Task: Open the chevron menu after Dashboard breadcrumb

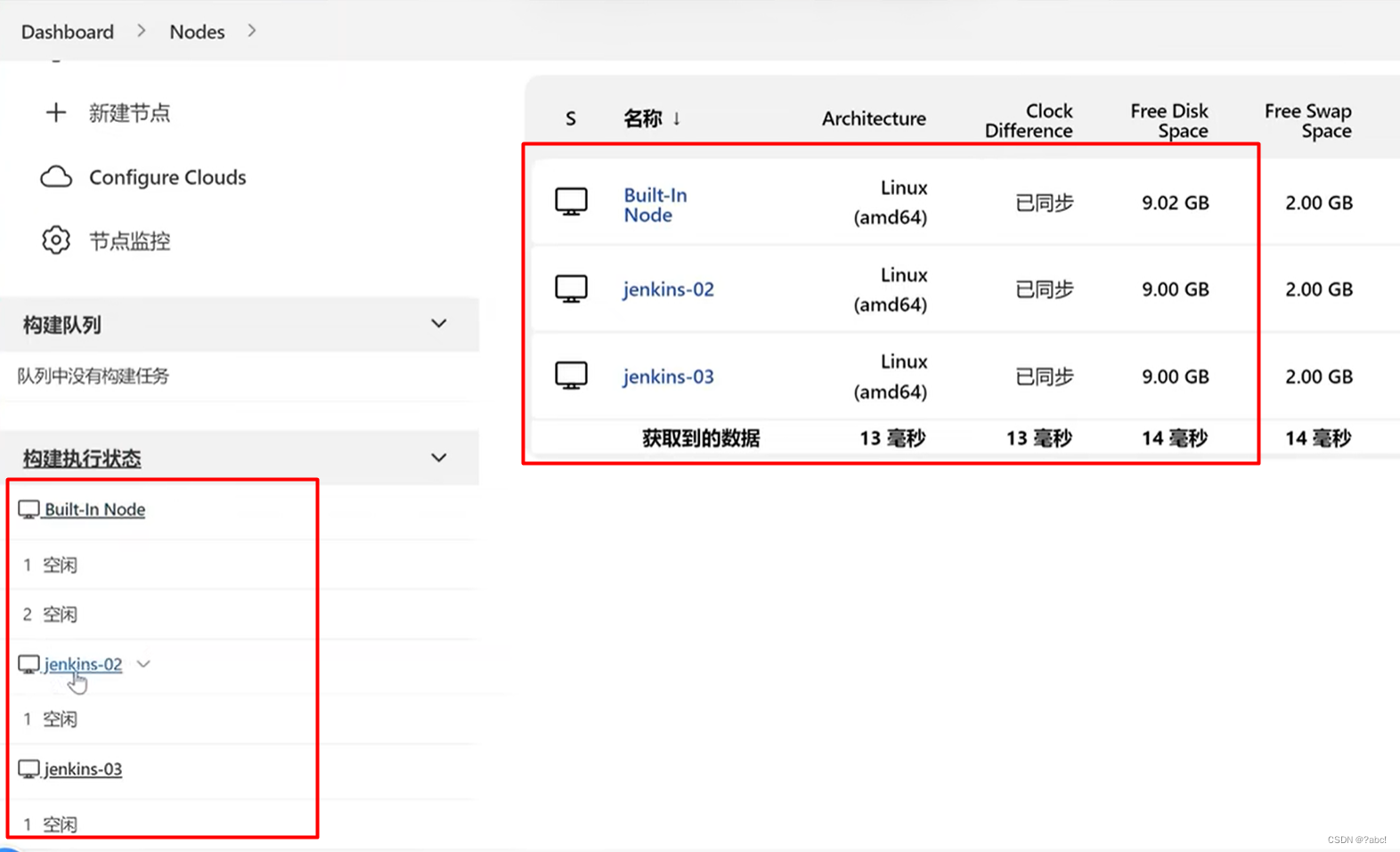Action: (x=142, y=30)
